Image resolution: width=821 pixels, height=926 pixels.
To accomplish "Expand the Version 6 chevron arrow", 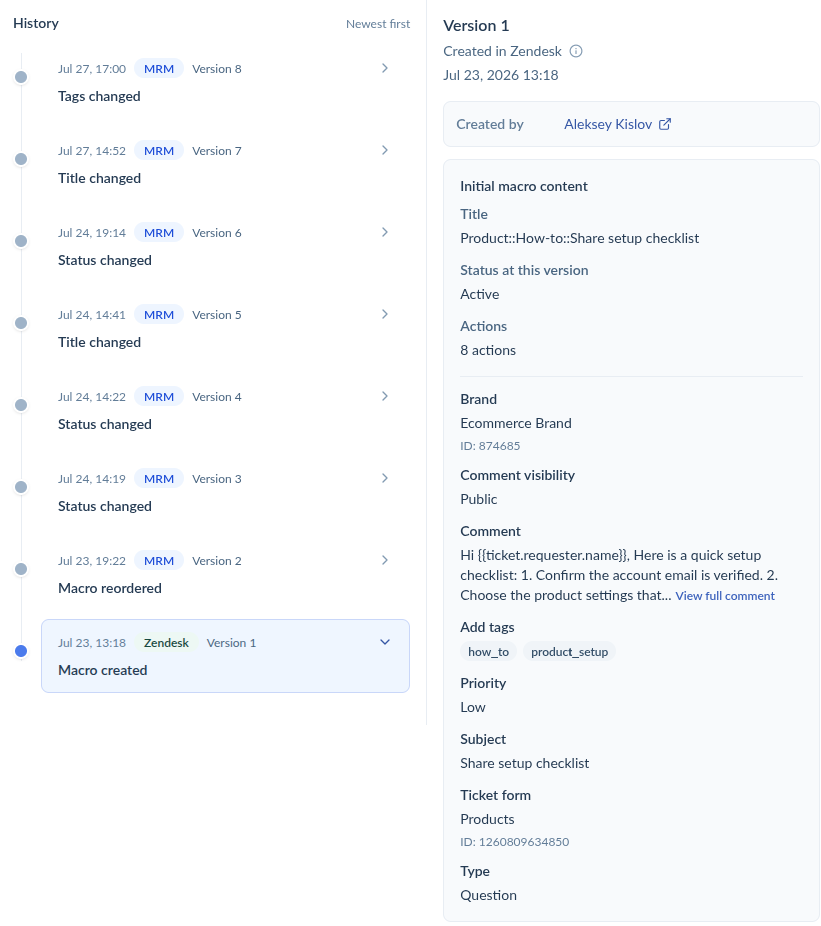I will [x=385, y=233].
